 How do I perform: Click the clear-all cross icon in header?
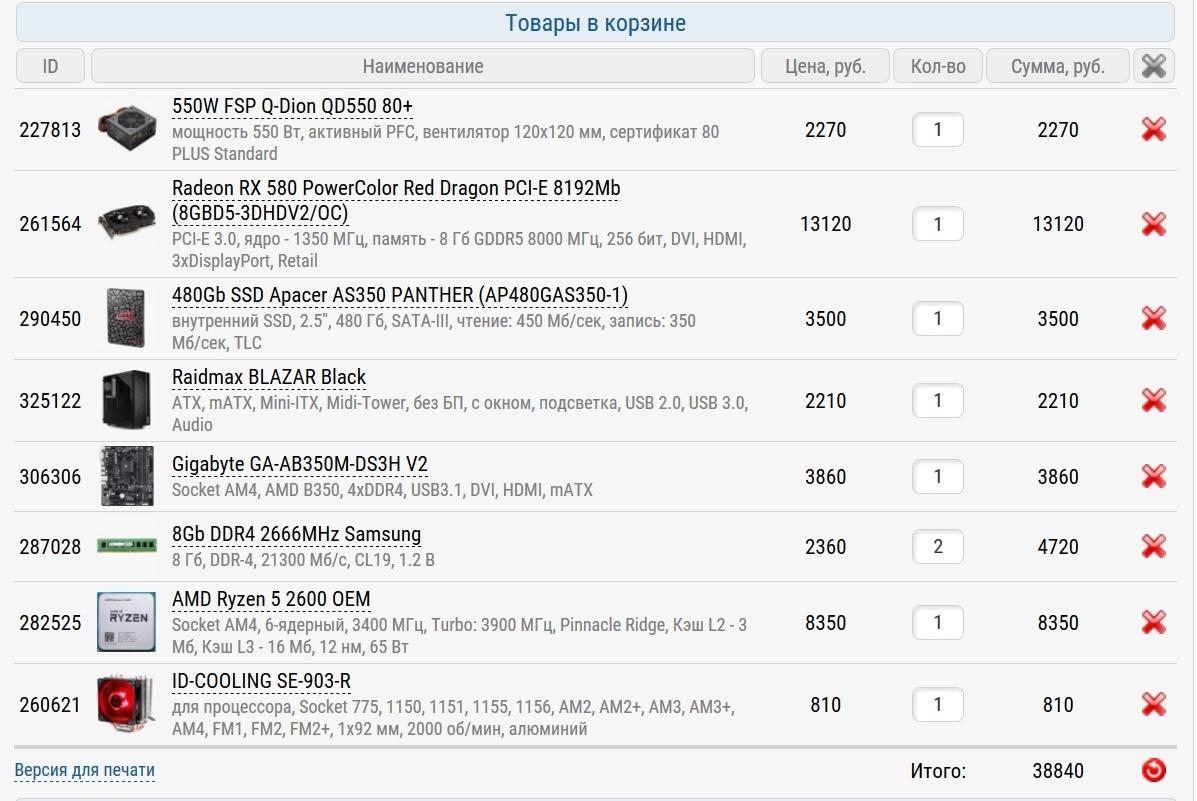tap(1153, 66)
